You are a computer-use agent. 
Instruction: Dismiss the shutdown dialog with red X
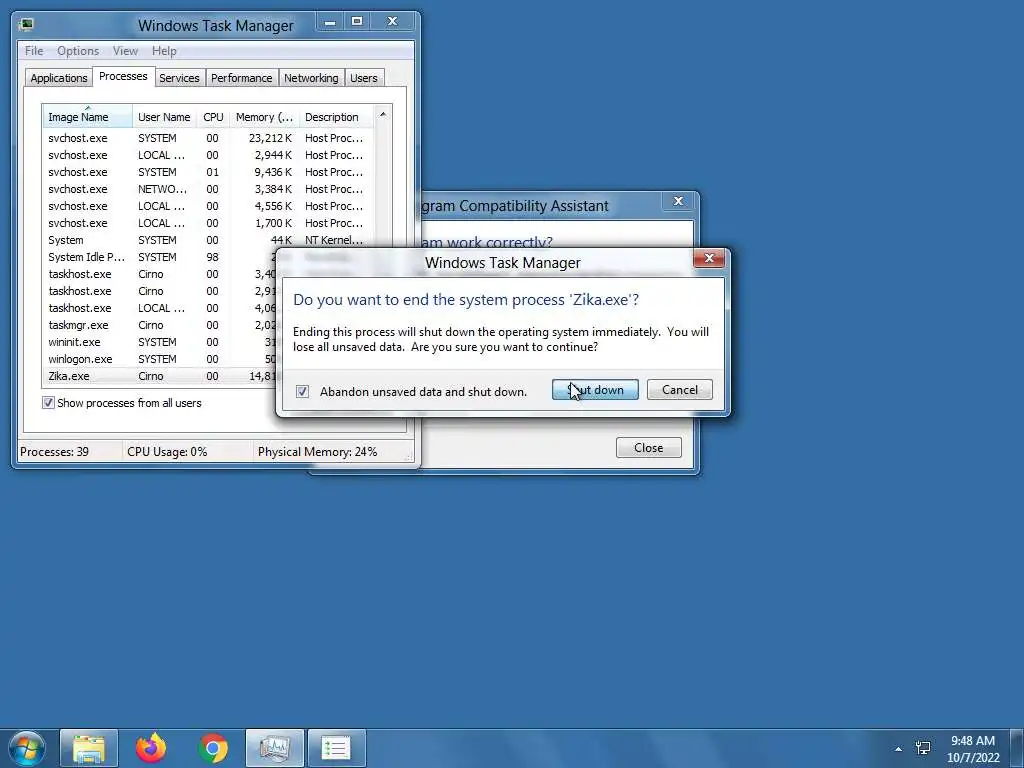pos(709,259)
